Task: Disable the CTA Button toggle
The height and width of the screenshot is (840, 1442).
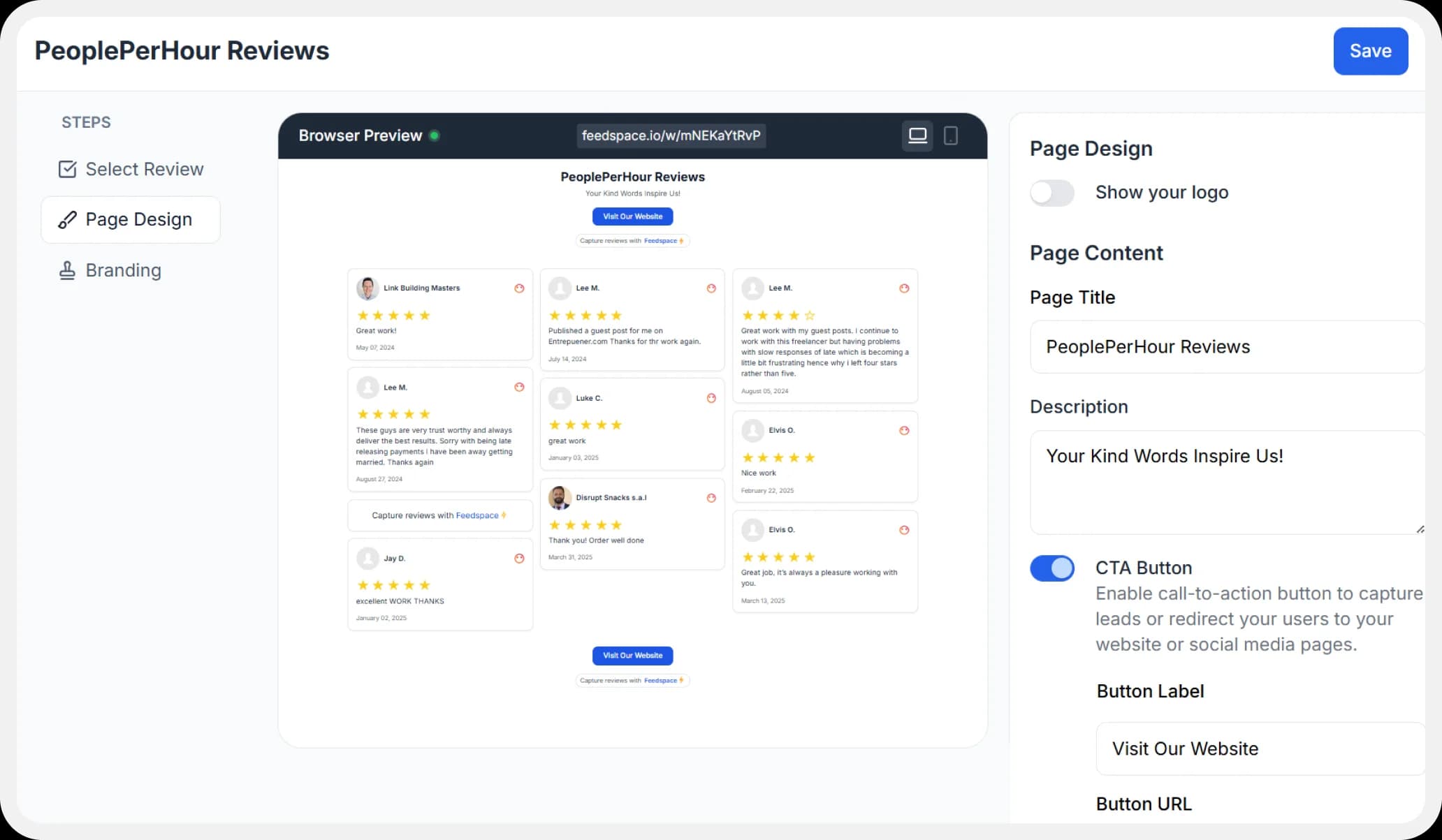Action: [x=1051, y=568]
